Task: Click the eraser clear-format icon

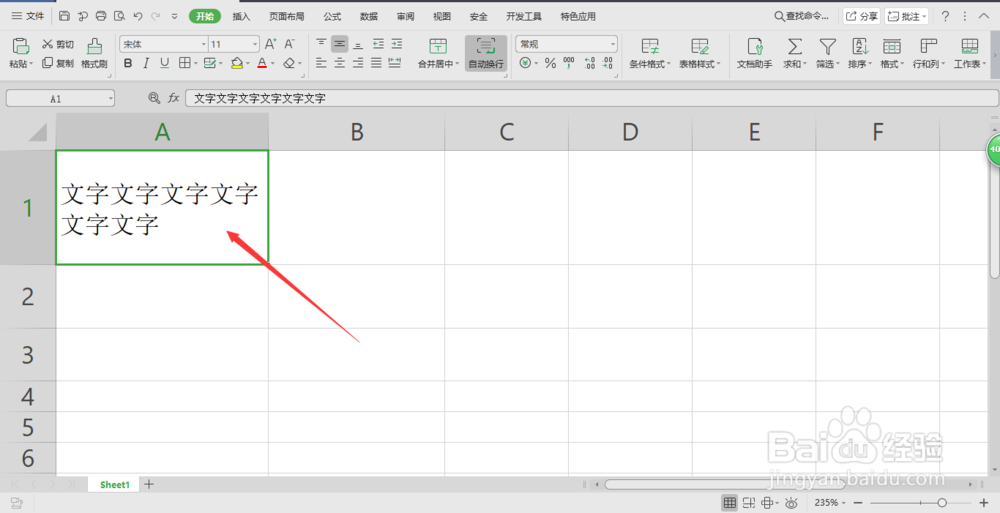Action: (289, 63)
